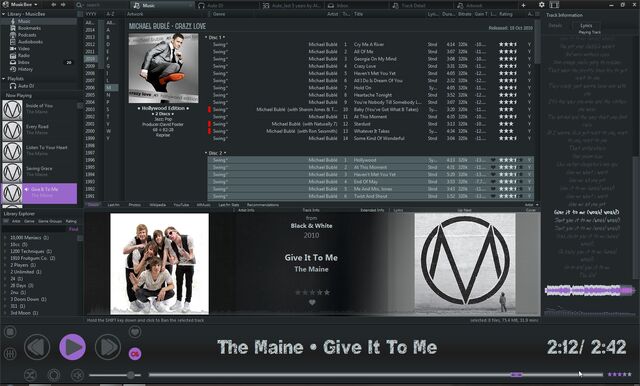This screenshot has width=640, height=386.
Task: Select the Every Road now-playing item
Action: coord(39,131)
